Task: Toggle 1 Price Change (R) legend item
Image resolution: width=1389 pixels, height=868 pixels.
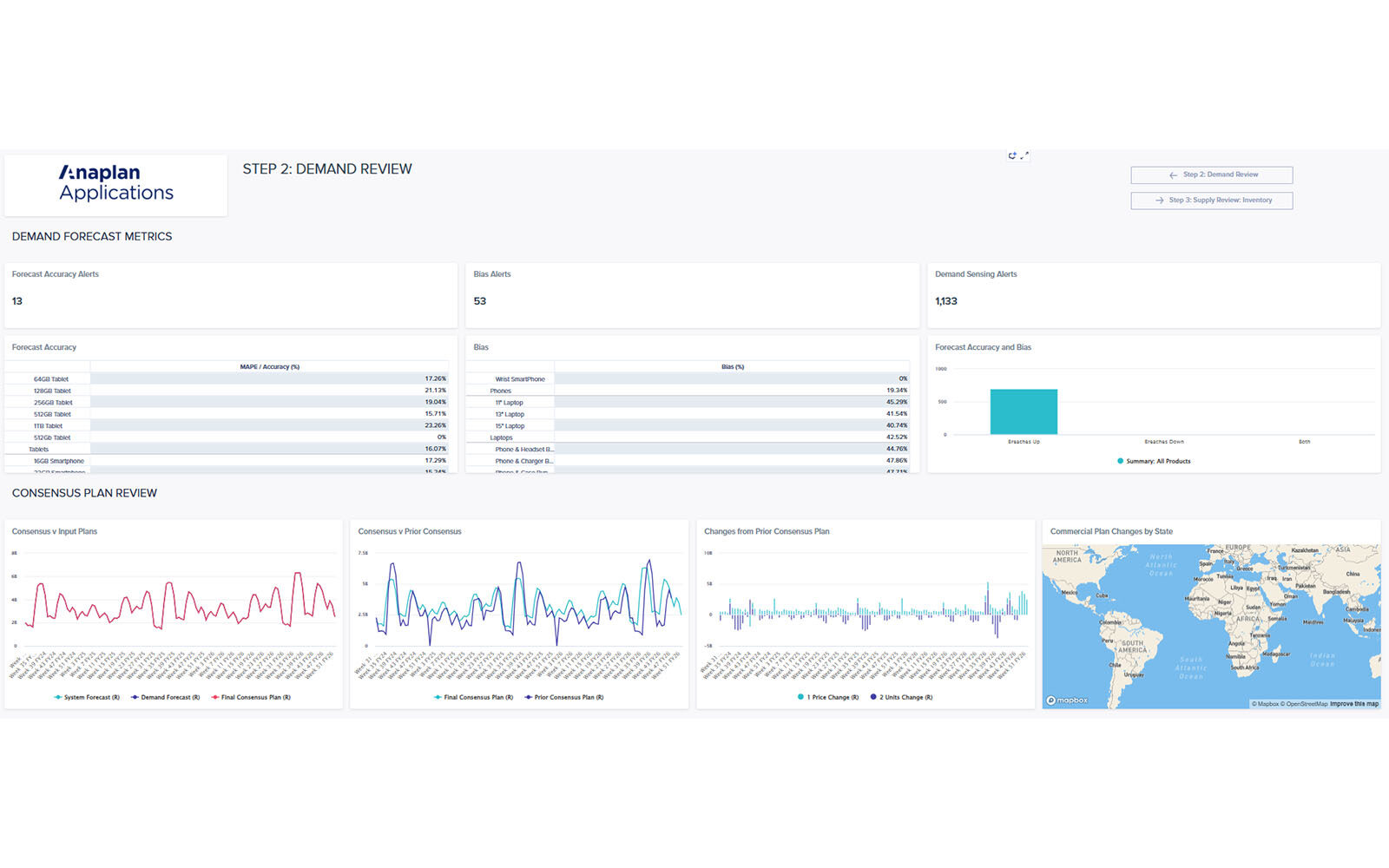Action: [x=827, y=698]
